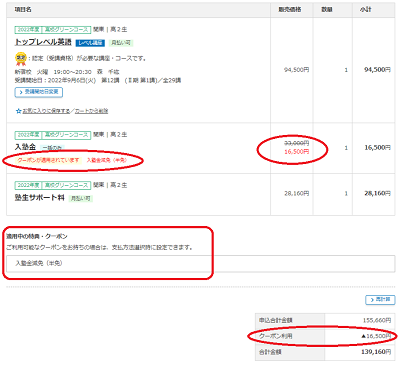Viewport: 398px width, 365px height.
Task: Click the coupon payment-method instruction sentence
Action: (99, 248)
